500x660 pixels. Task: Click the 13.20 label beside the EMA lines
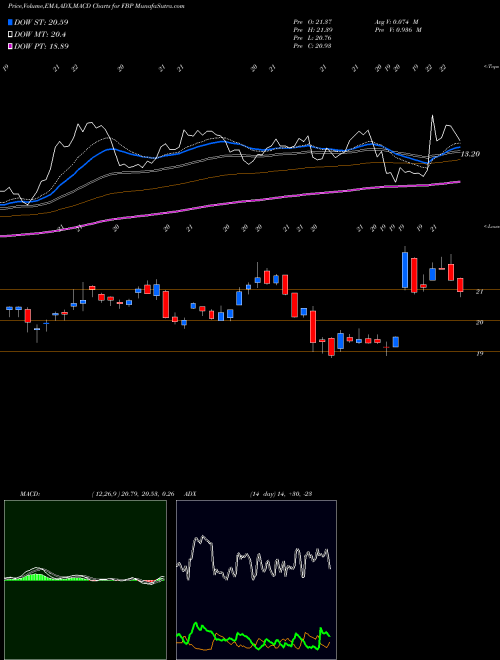click(x=470, y=154)
